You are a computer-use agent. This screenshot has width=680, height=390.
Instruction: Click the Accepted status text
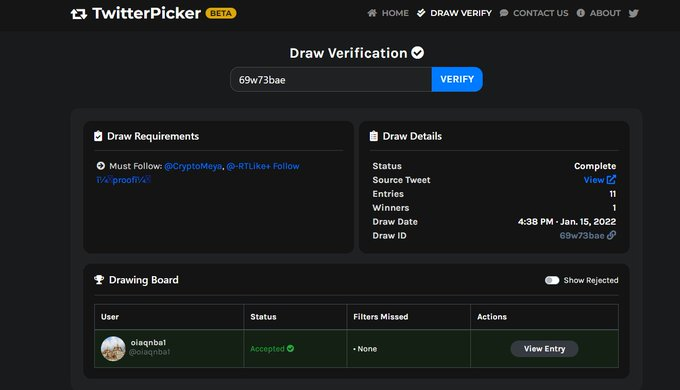267,349
